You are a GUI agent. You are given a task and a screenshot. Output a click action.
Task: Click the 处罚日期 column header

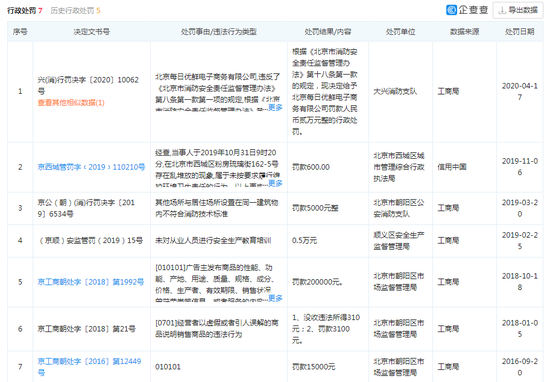(x=519, y=32)
